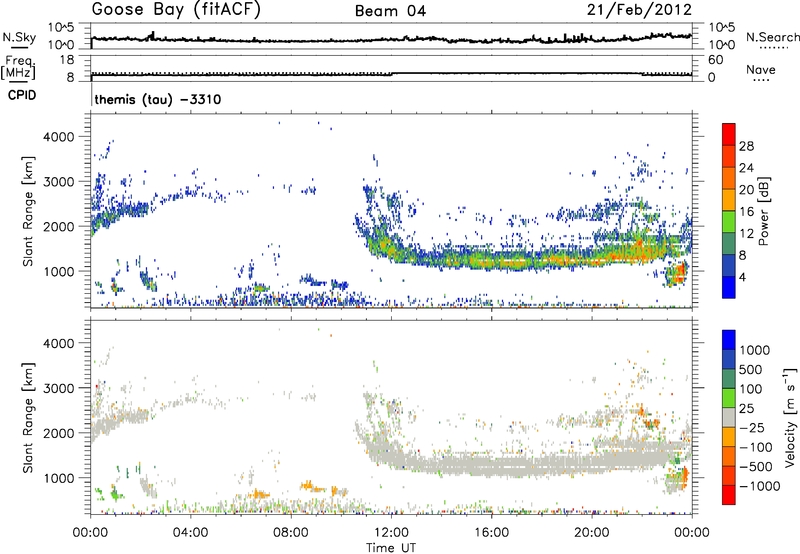800x554 pixels.
Task: Click the '16:00' time axis tick label
Action: 491,533
